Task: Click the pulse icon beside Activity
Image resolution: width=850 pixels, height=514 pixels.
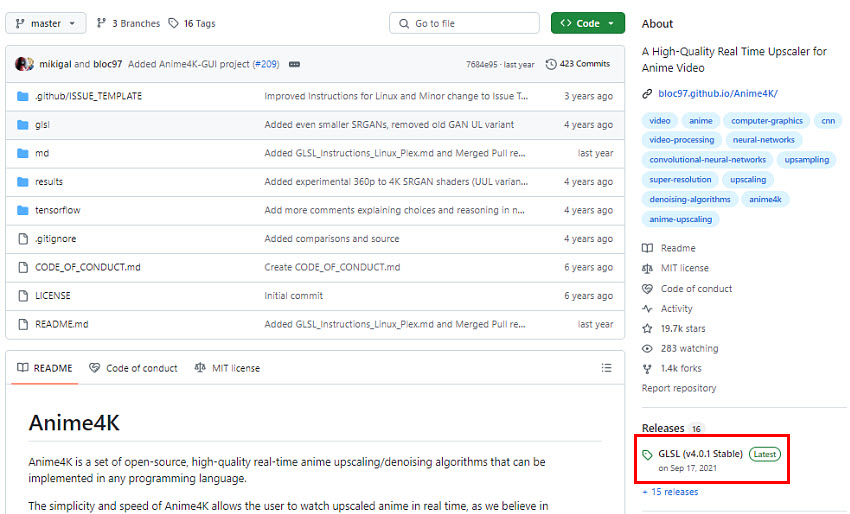Action: click(647, 309)
